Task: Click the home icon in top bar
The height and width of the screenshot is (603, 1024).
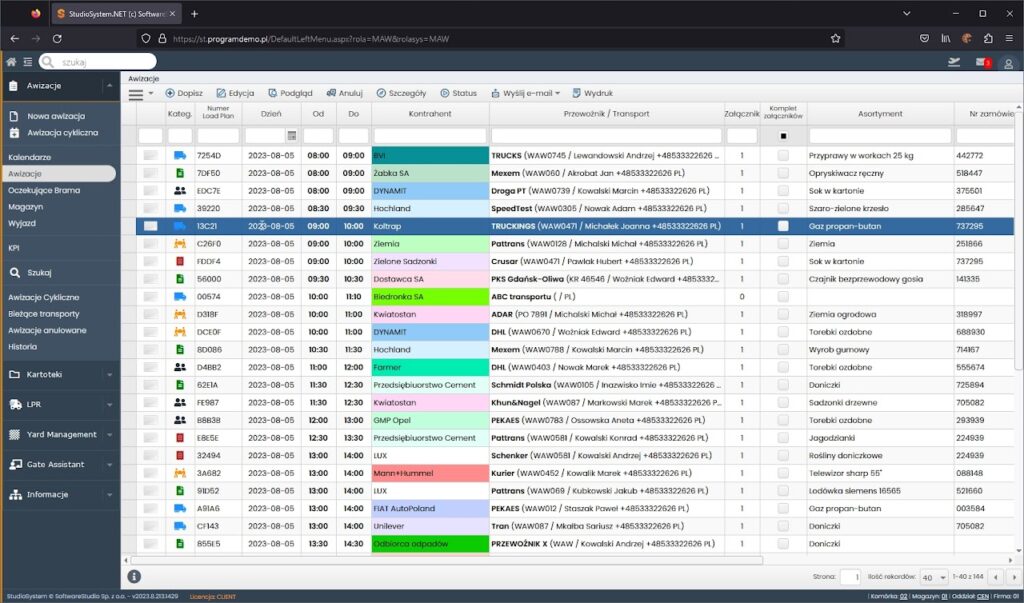Action: tap(11, 62)
